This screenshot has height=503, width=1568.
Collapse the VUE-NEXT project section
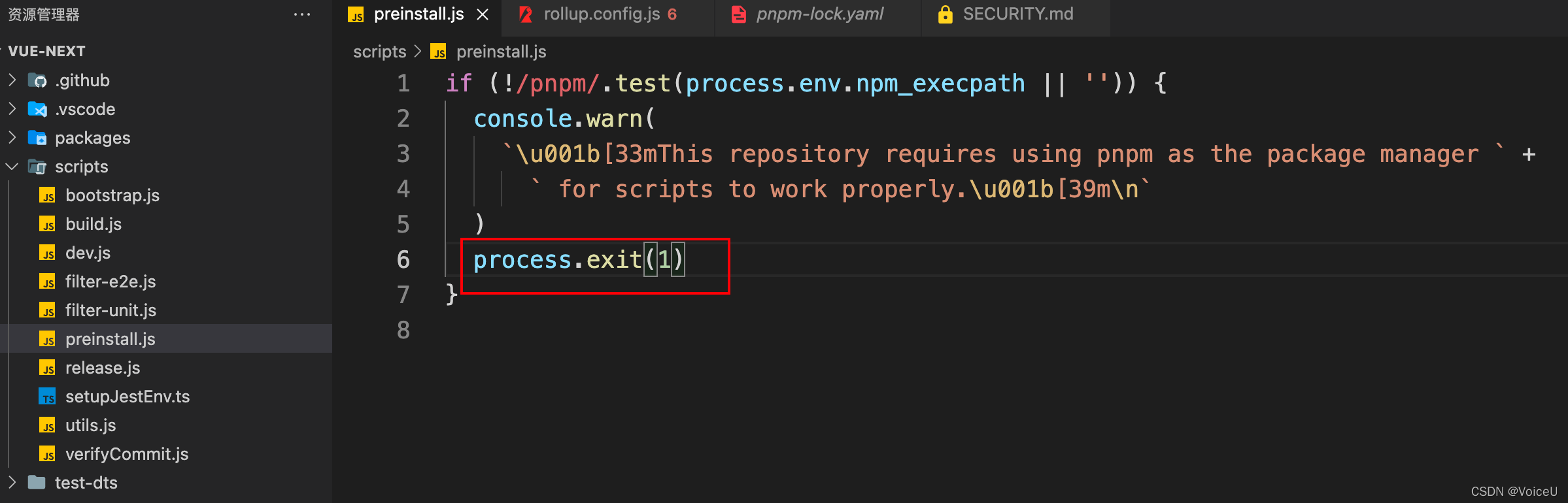click(46, 51)
